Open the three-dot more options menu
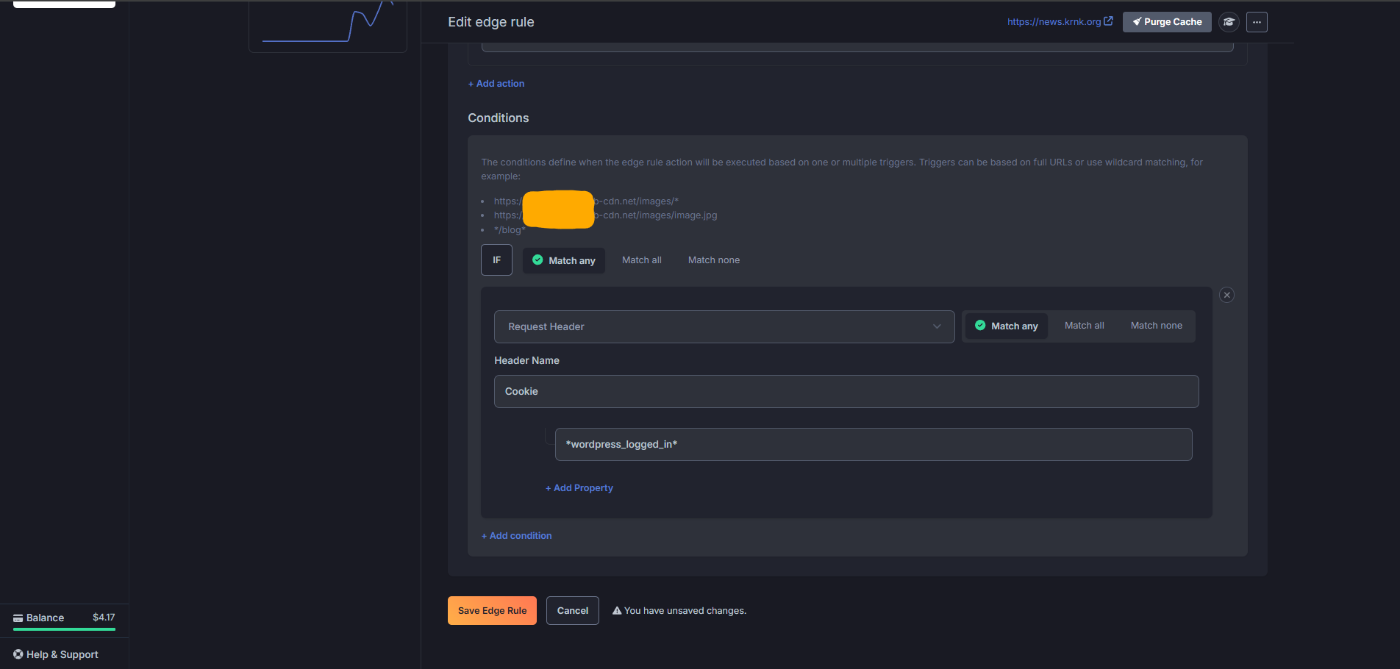Viewport: 1400px width, 669px height. 1257,22
